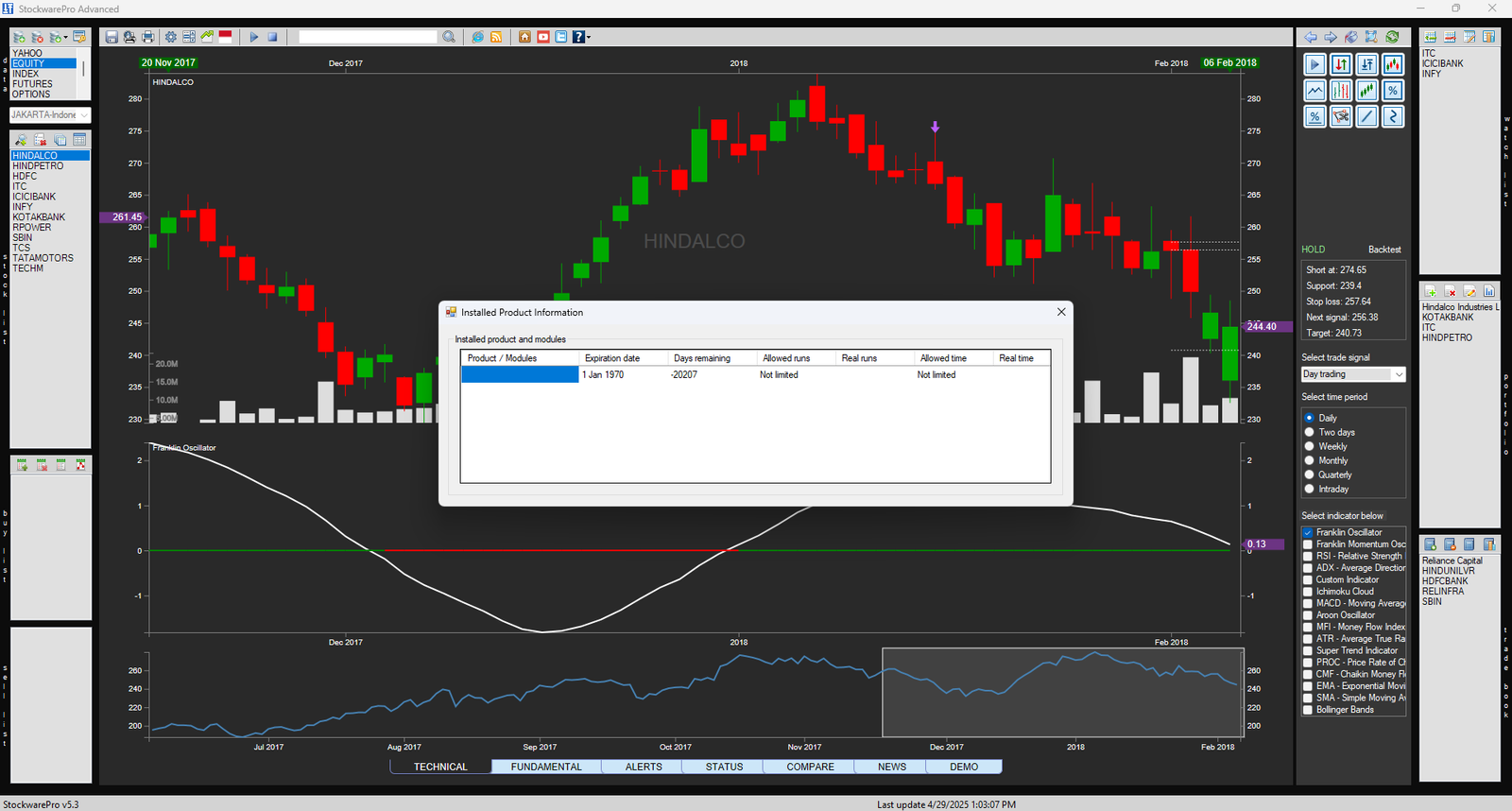The height and width of the screenshot is (811, 1512).
Task: Click the search input field in toolbar
Action: (x=368, y=37)
